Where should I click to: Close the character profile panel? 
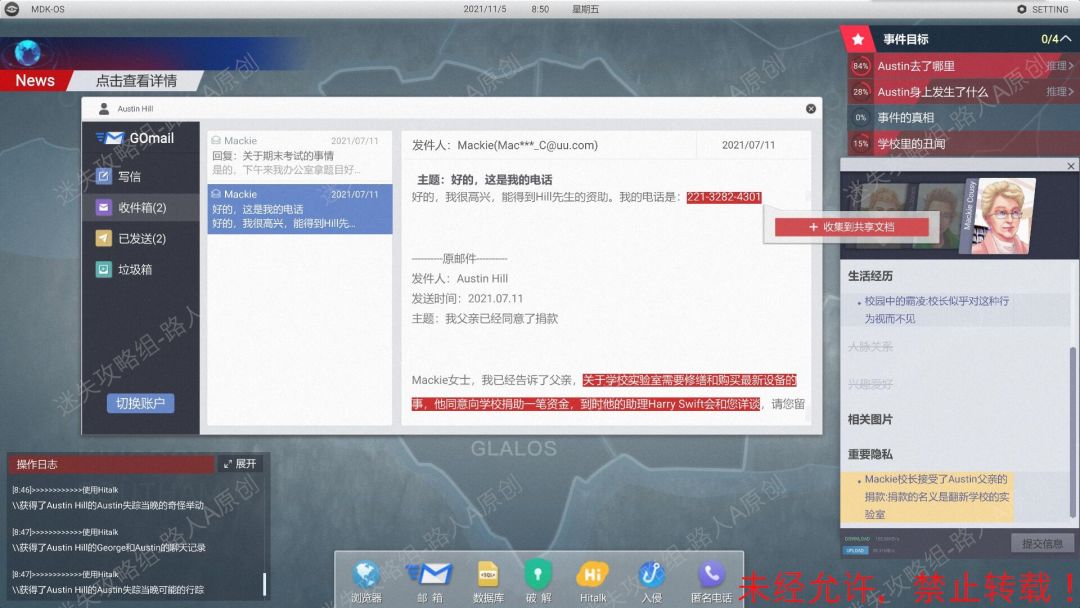[x=1070, y=166]
